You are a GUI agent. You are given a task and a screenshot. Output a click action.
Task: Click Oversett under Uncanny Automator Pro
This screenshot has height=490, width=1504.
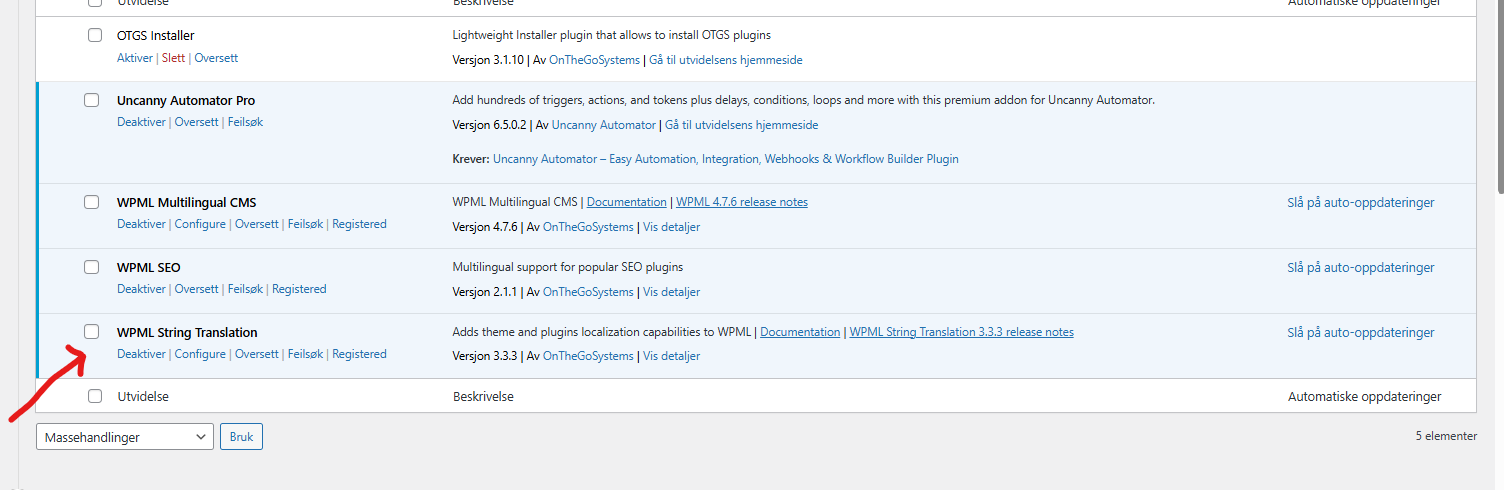tap(197, 122)
